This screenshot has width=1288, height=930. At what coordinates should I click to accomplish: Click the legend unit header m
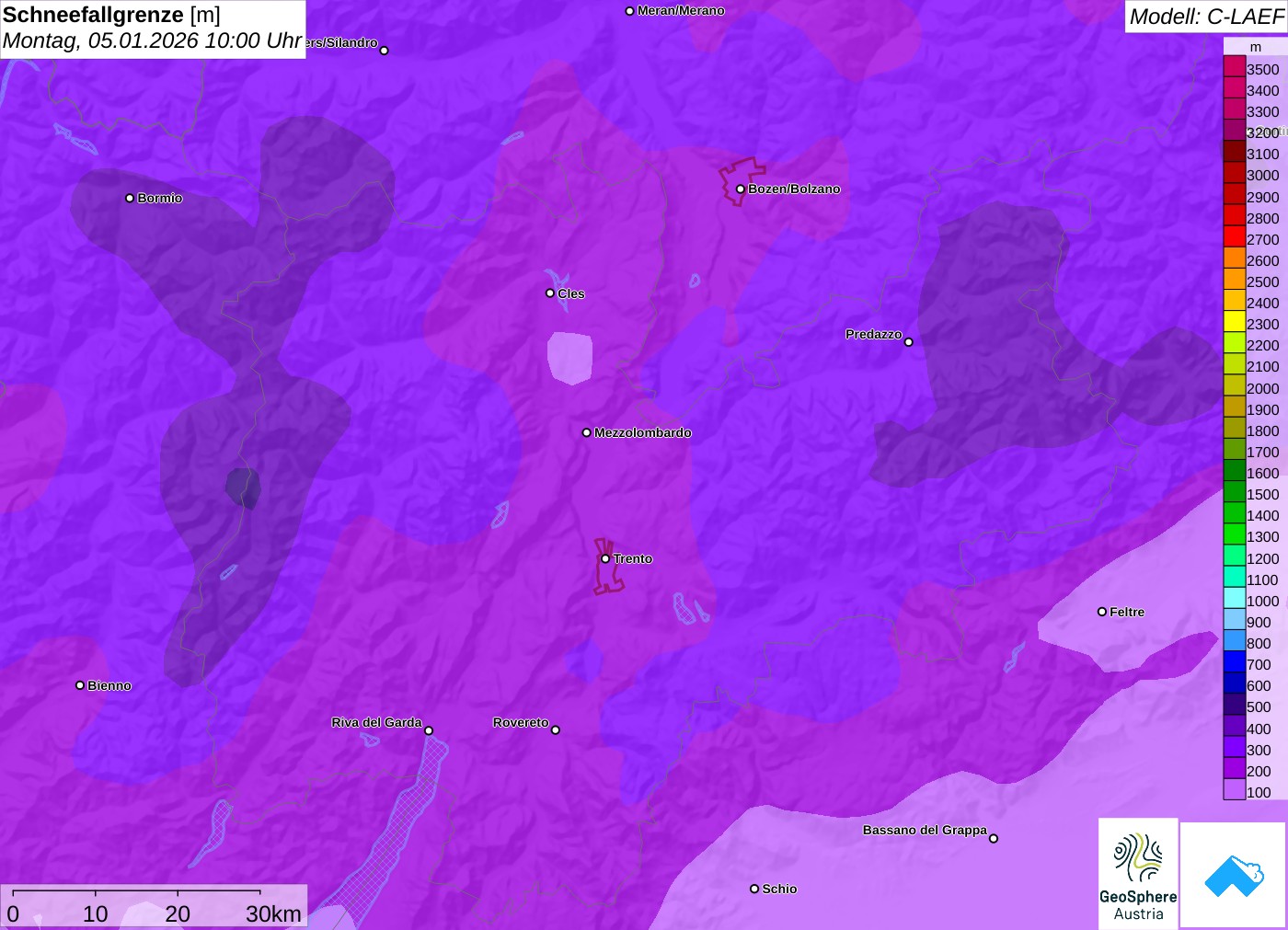(x=1256, y=47)
